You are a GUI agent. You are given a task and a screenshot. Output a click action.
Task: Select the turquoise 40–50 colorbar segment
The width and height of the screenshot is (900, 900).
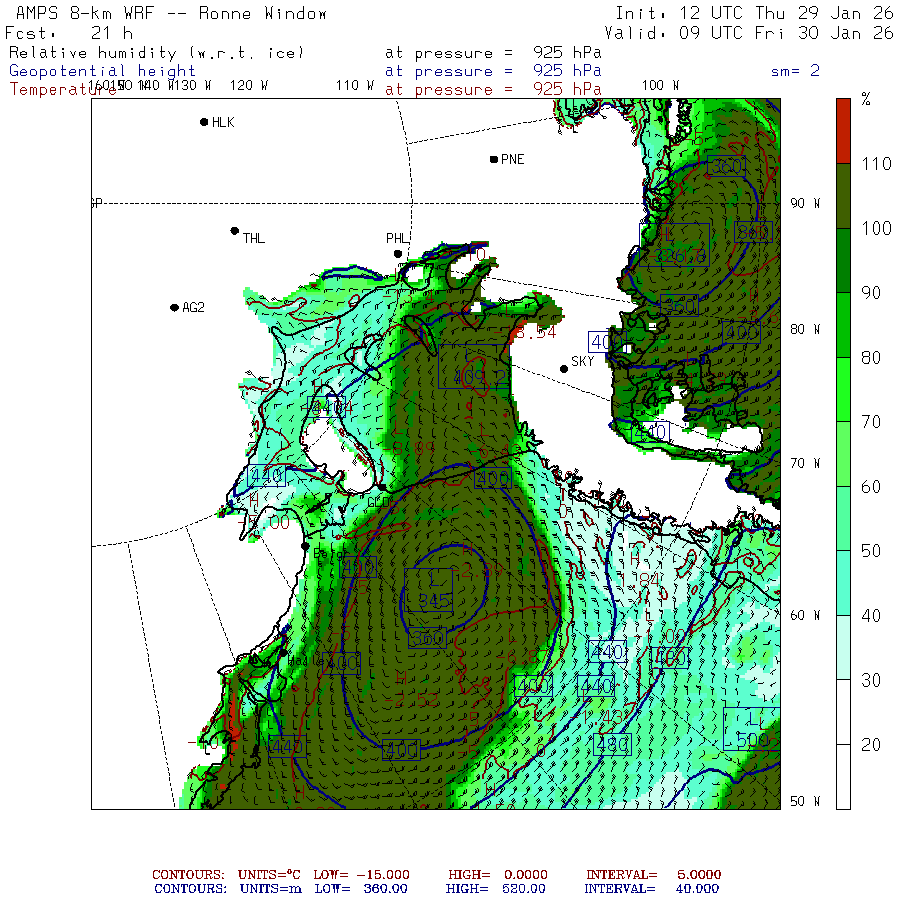coord(843,583)
